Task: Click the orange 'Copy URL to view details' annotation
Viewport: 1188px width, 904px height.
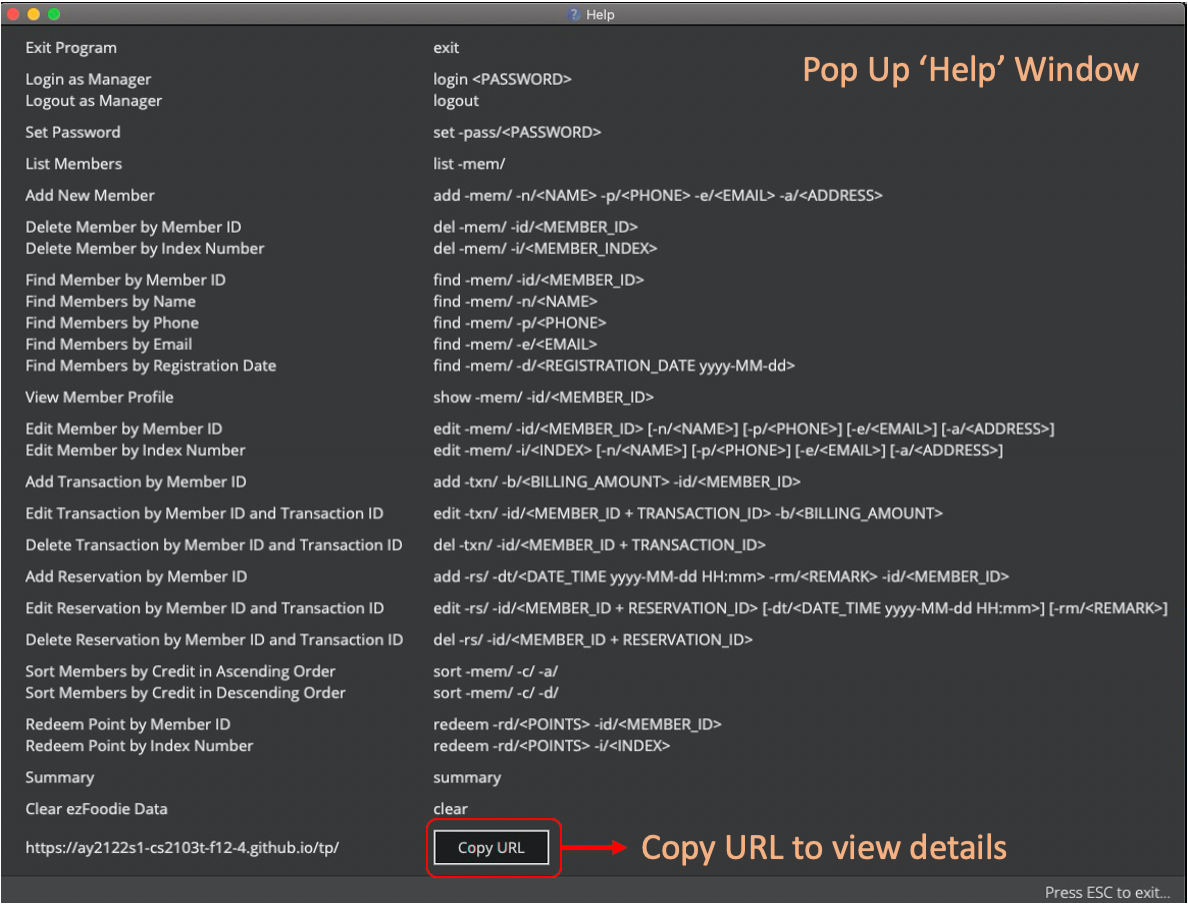Action: (823, 848)
